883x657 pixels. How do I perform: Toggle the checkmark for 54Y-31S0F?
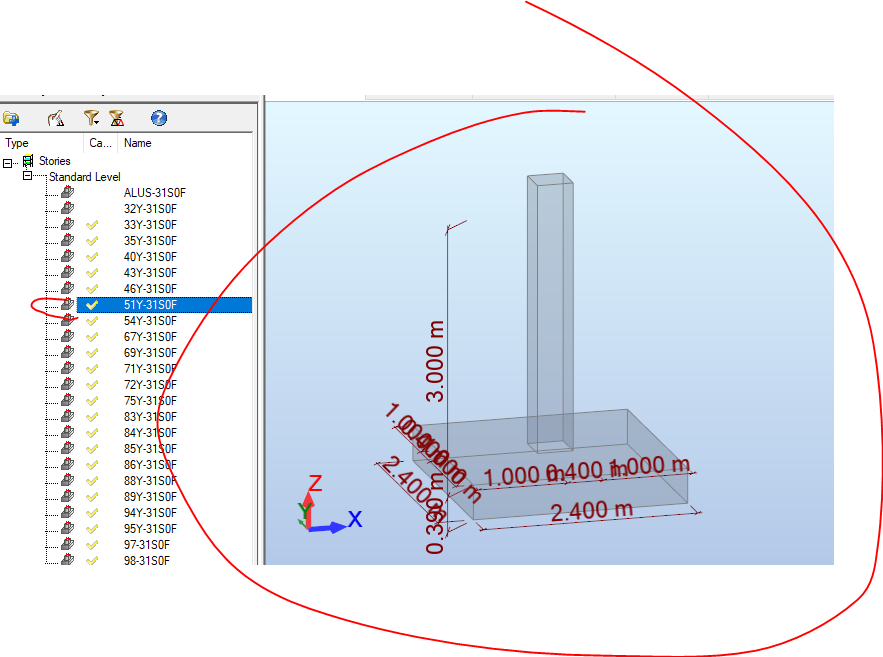pos(94,320)
